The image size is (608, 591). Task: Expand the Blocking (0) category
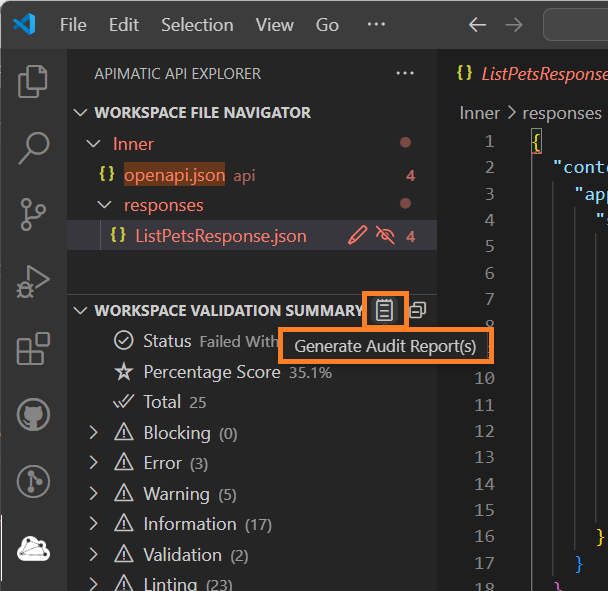pyautogui.click(x=93, y=432)
